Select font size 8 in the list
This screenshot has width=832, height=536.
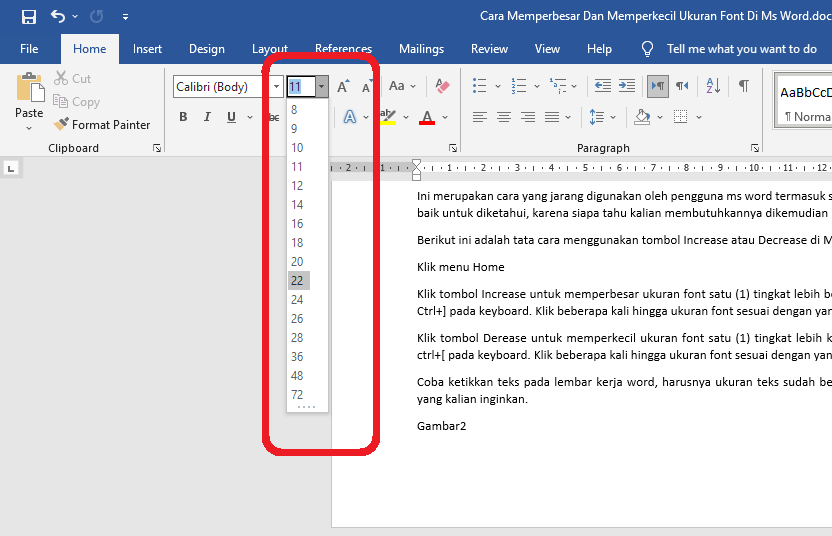coord(294,110)
